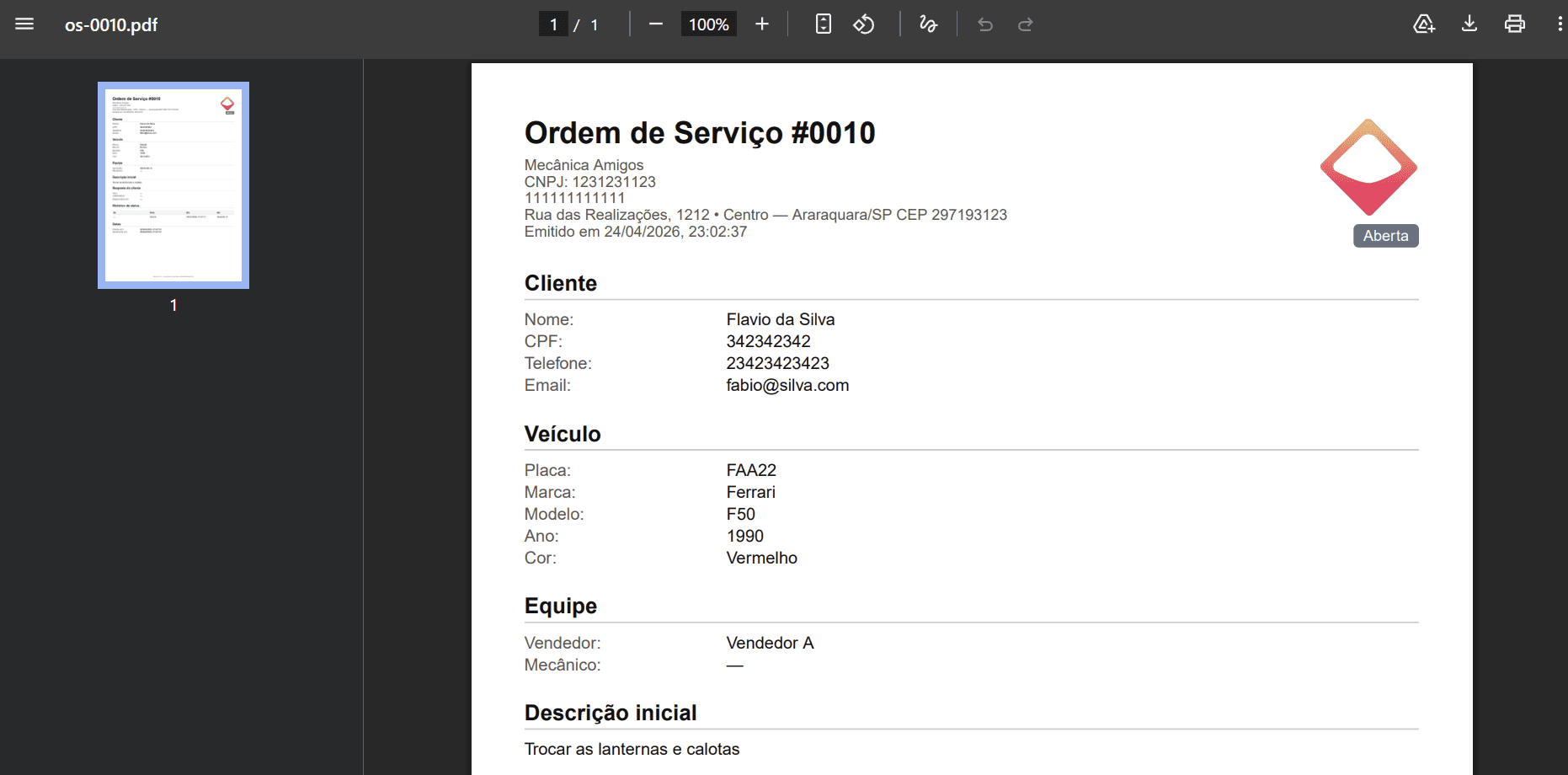Click the os-0010.pdf filename in the title bar
Image resolution: width=1568 pixels, height=775 pixels.
[109, 25]
